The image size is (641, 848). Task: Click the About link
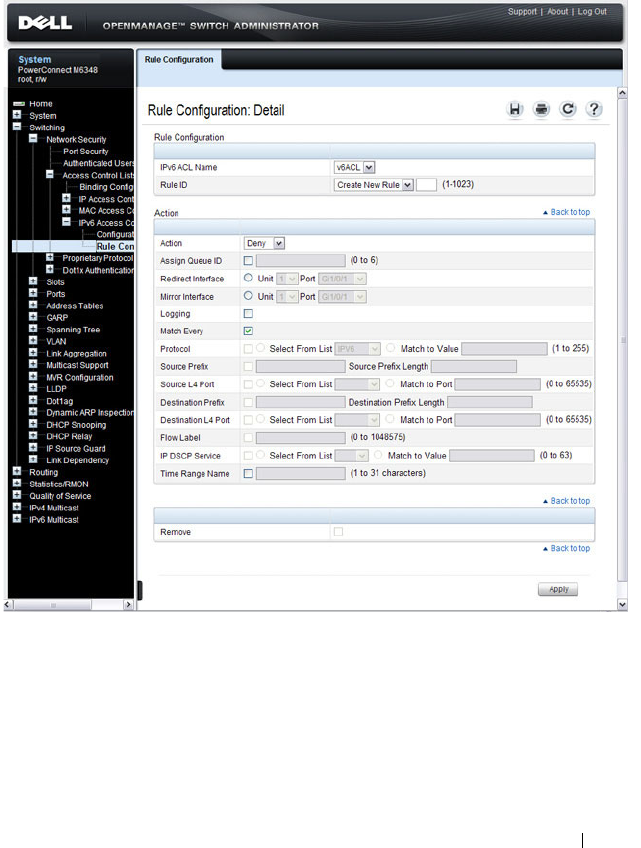557,12
